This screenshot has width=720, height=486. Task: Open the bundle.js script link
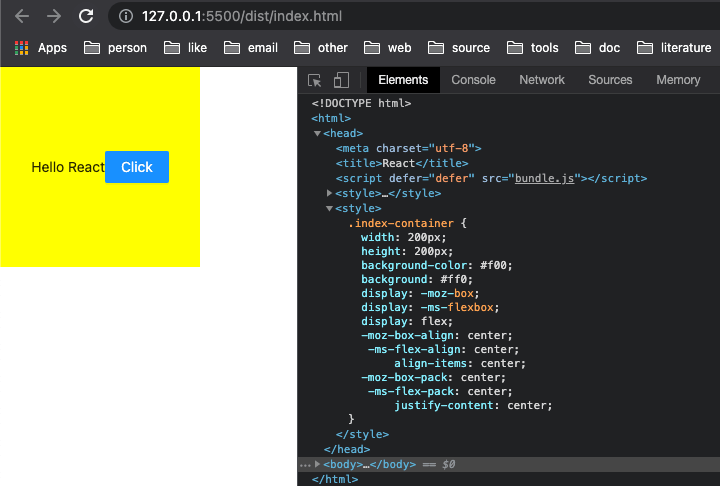click(545, 179)
